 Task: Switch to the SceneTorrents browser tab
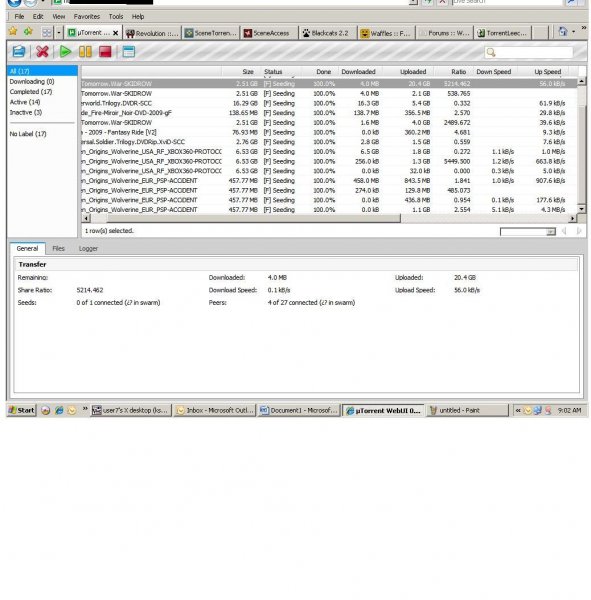(x=211, y=33)
